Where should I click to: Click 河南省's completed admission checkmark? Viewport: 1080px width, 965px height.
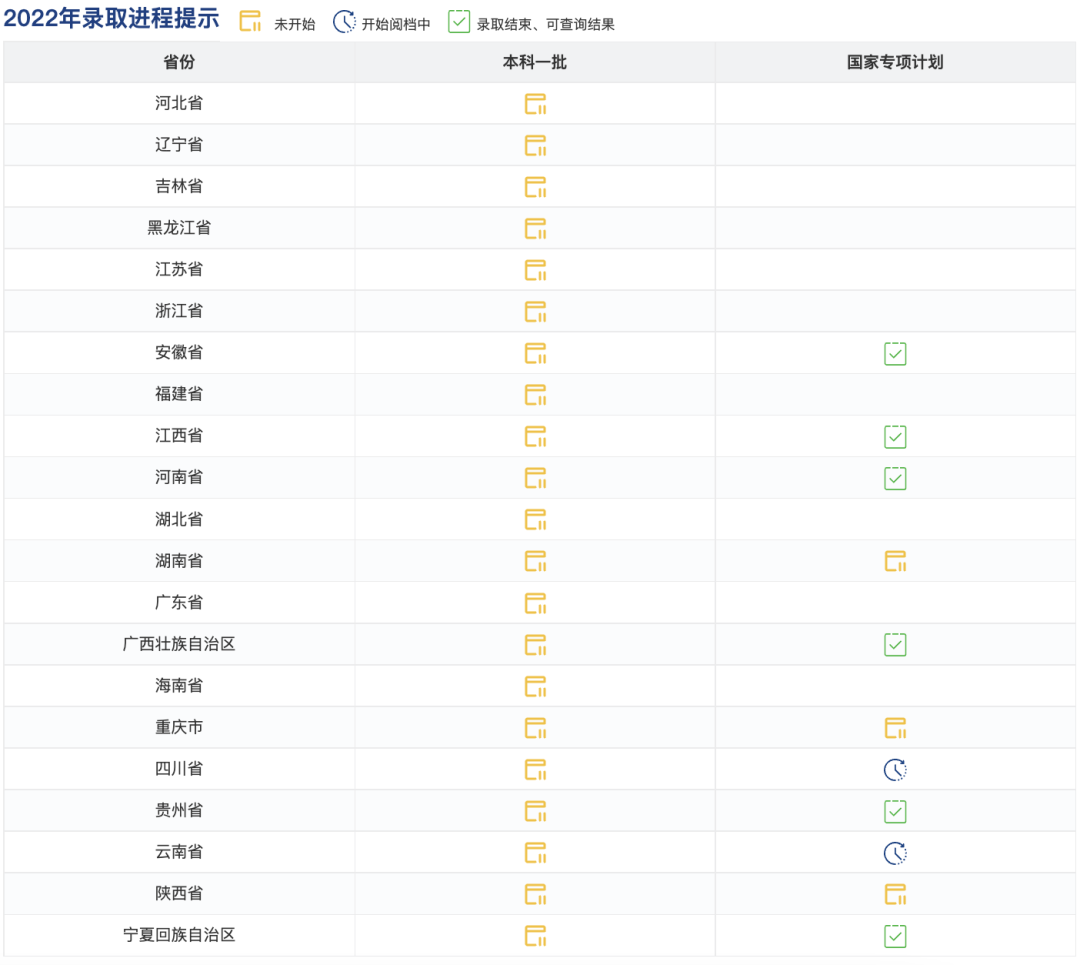pos(895,478)
